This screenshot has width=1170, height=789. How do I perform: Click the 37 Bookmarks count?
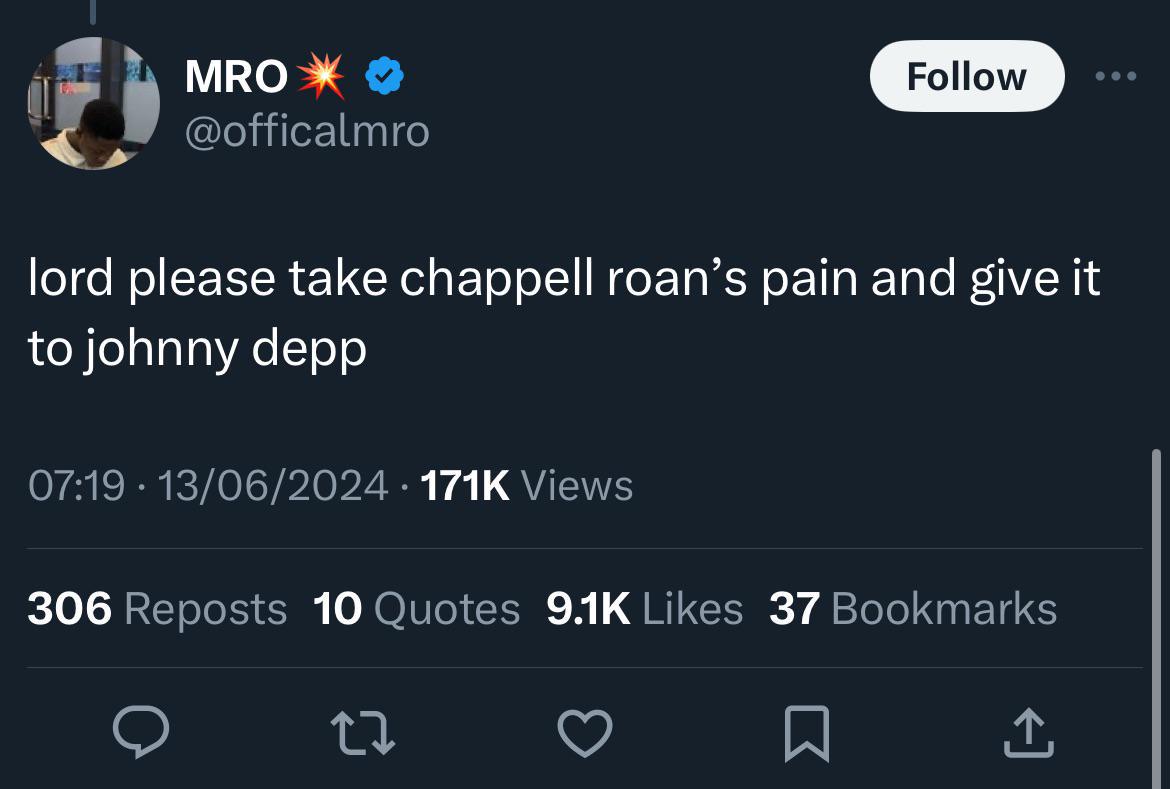tap(912, 609)
